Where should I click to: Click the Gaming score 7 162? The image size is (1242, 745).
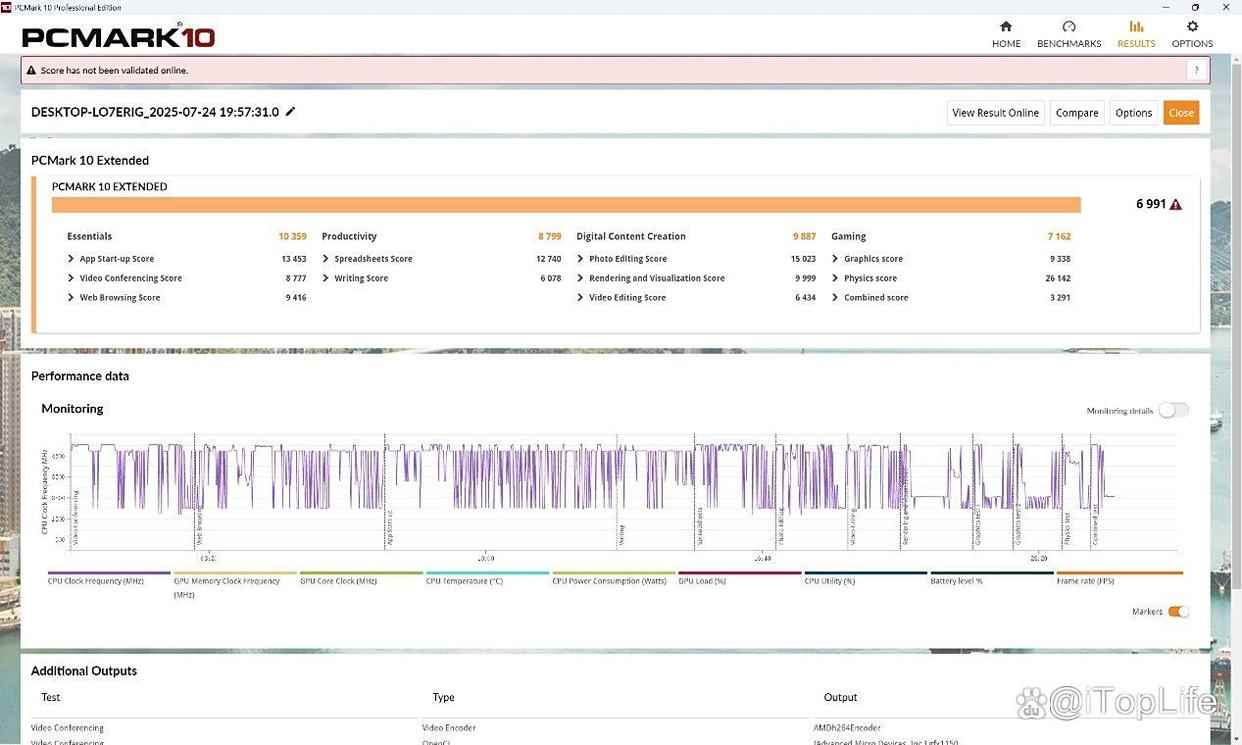click(1059, 237)
